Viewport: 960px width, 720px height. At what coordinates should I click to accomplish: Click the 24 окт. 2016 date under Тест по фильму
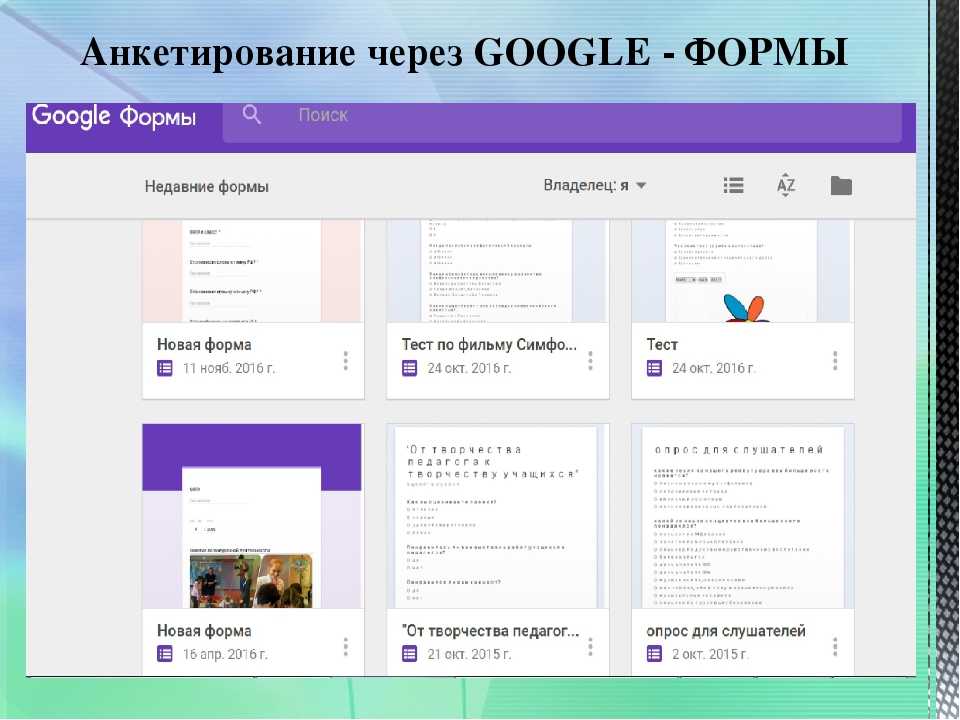coord(469,369)
